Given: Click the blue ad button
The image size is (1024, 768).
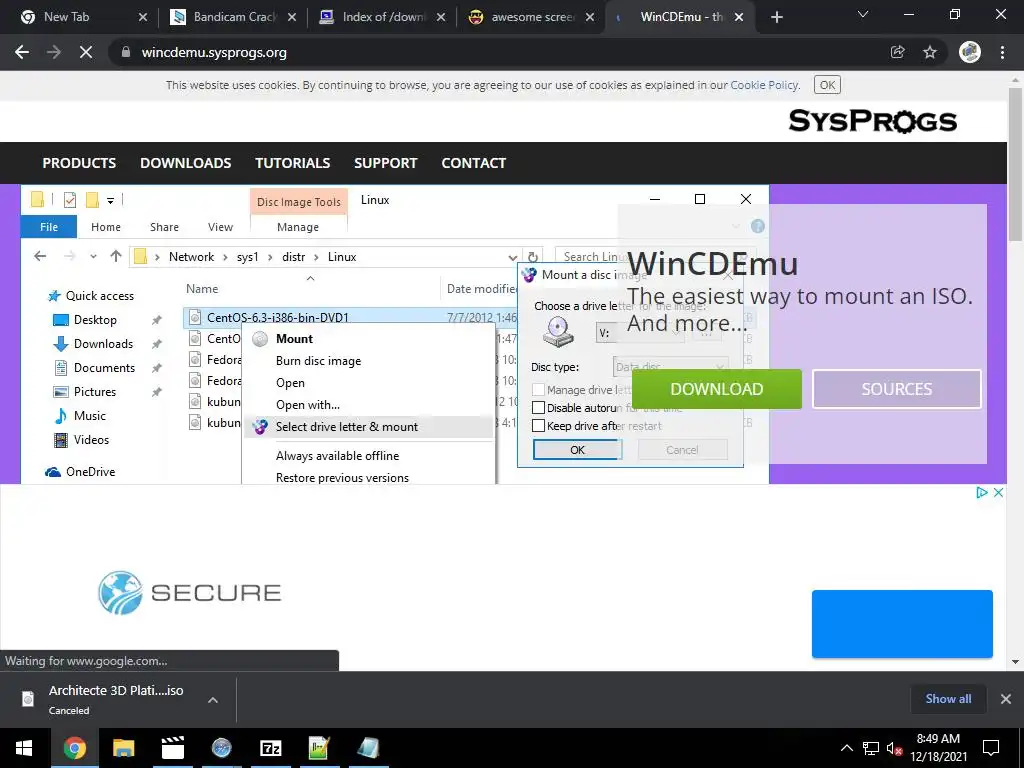Looking at the screenshot, I should pyautogui.click(x=902, y=624).
